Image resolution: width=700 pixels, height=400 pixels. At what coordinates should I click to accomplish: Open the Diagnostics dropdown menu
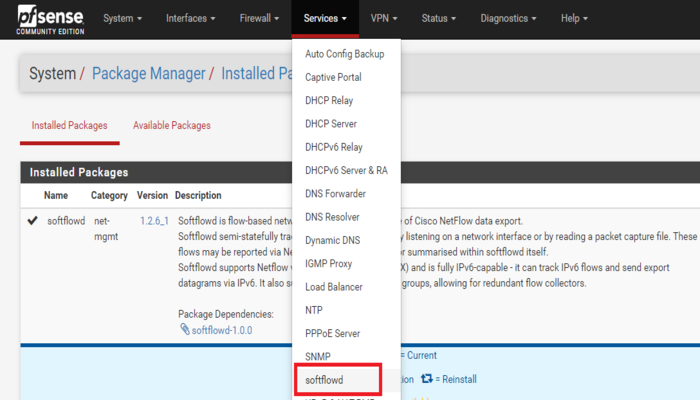click(508, 18)
